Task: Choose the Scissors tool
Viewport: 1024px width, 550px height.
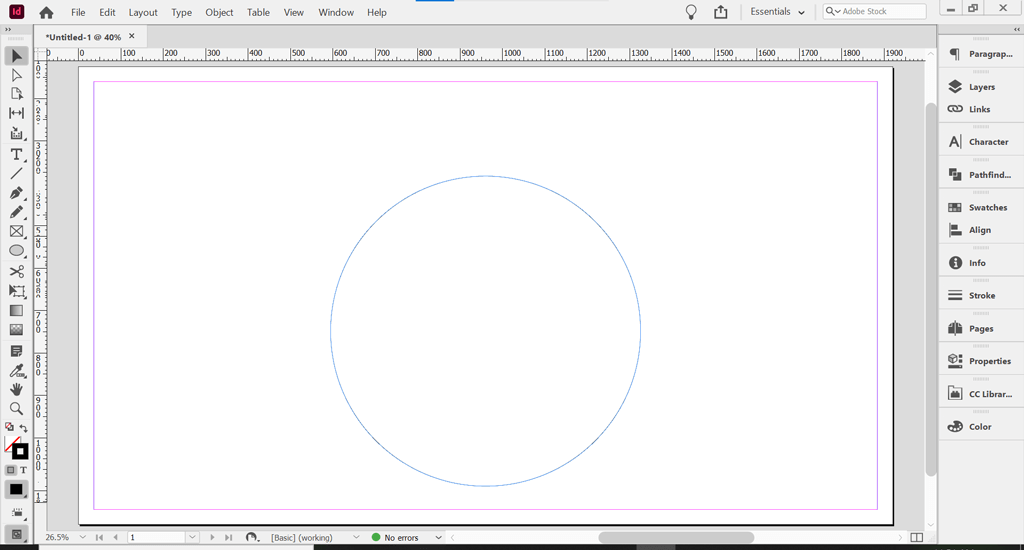Action: tap(16, 271)
